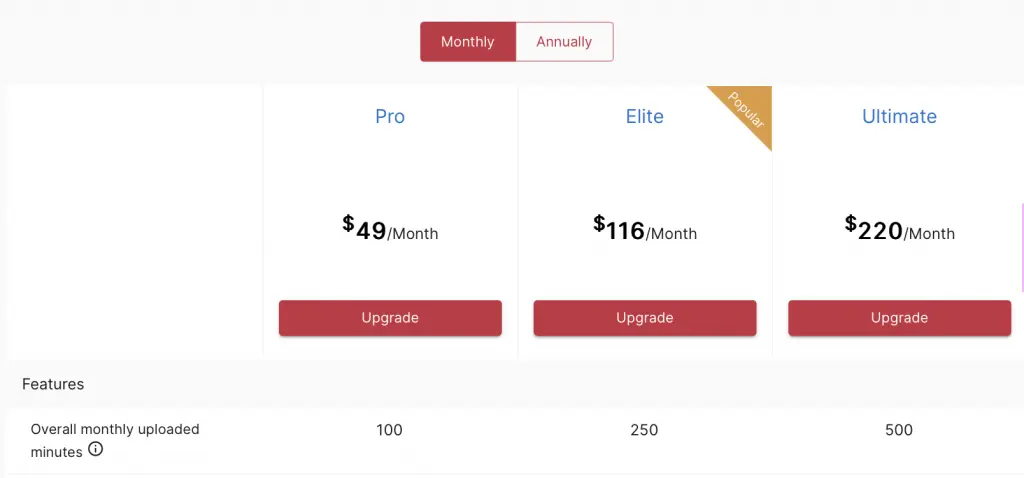This screenshot has height=478, width=1024.
Task: Switch billing to Monthly
Action: click(x=468, y=42)
